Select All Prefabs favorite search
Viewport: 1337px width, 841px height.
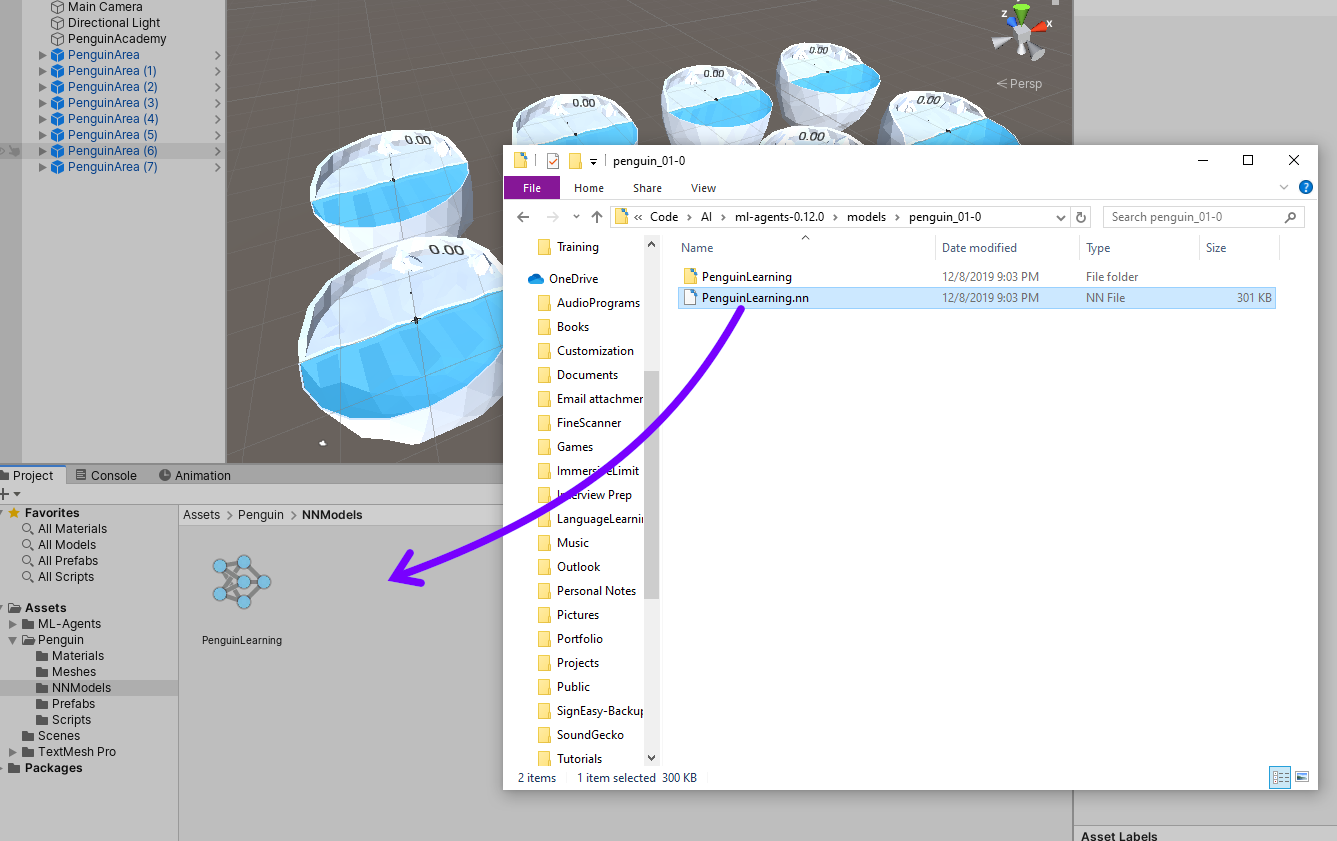pos(68,561)
